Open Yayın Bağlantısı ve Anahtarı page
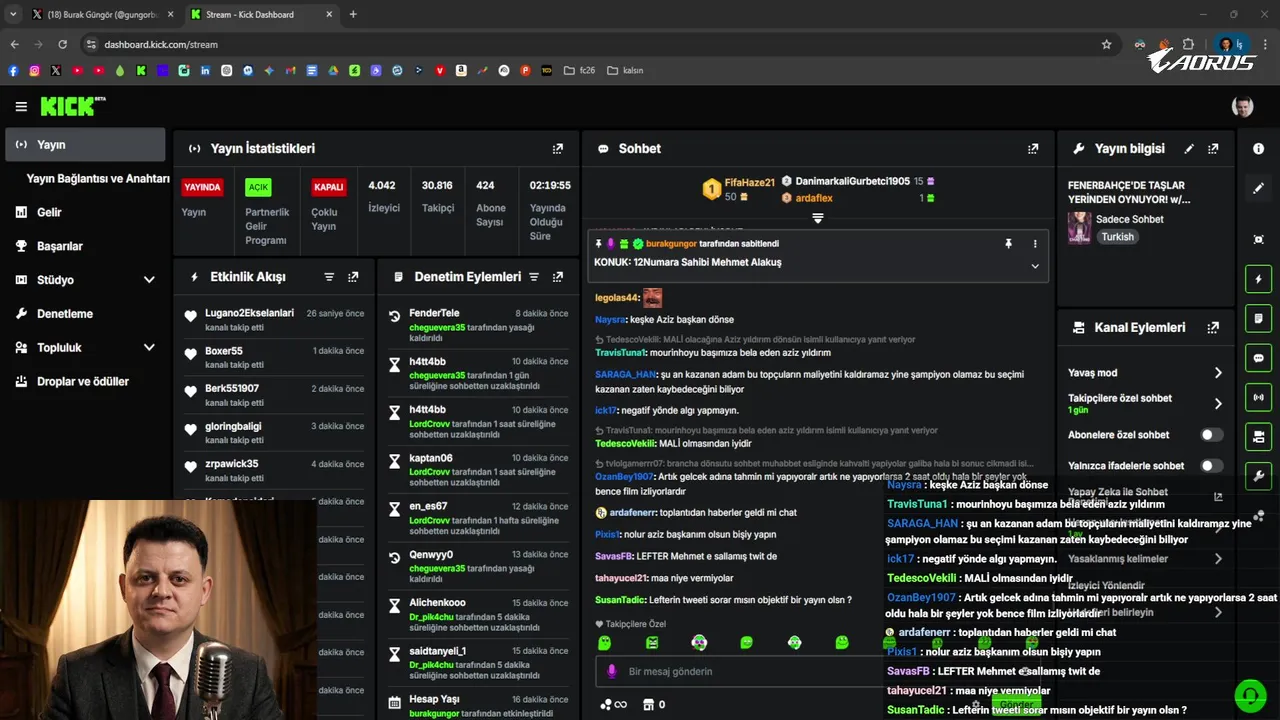The width and height of the screenshot is (1280, 720). pos(98,179)
